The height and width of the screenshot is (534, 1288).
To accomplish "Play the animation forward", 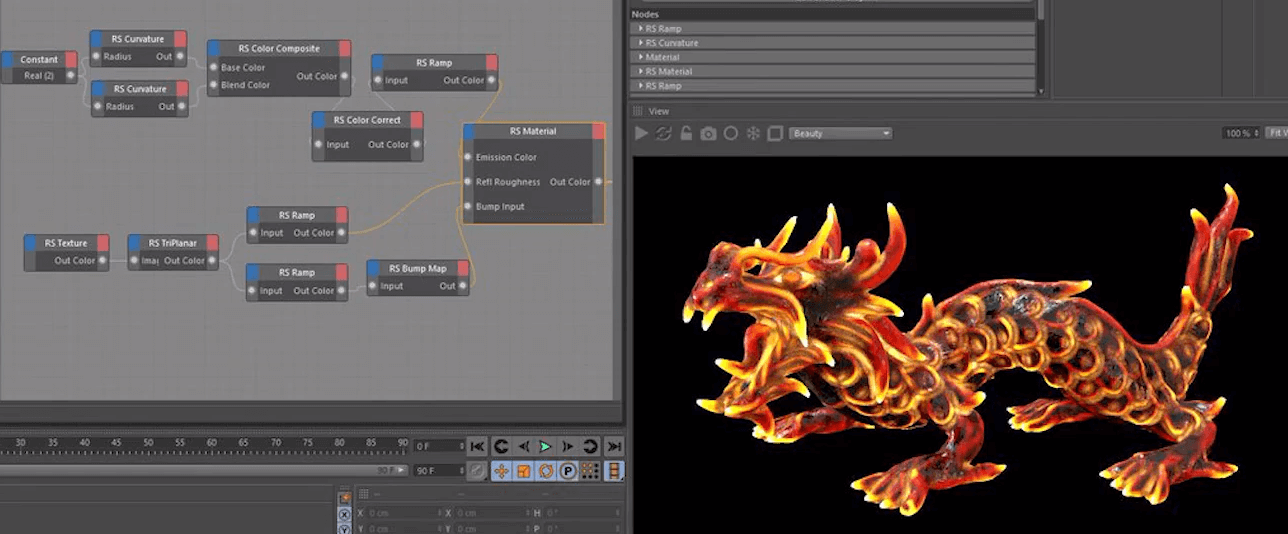I will pyautogui.click(x=545, y=446).
